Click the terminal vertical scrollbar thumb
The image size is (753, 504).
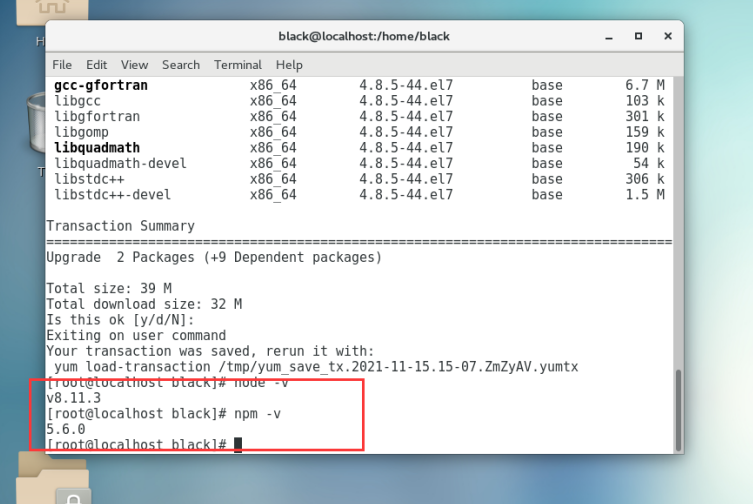(679, 410)
